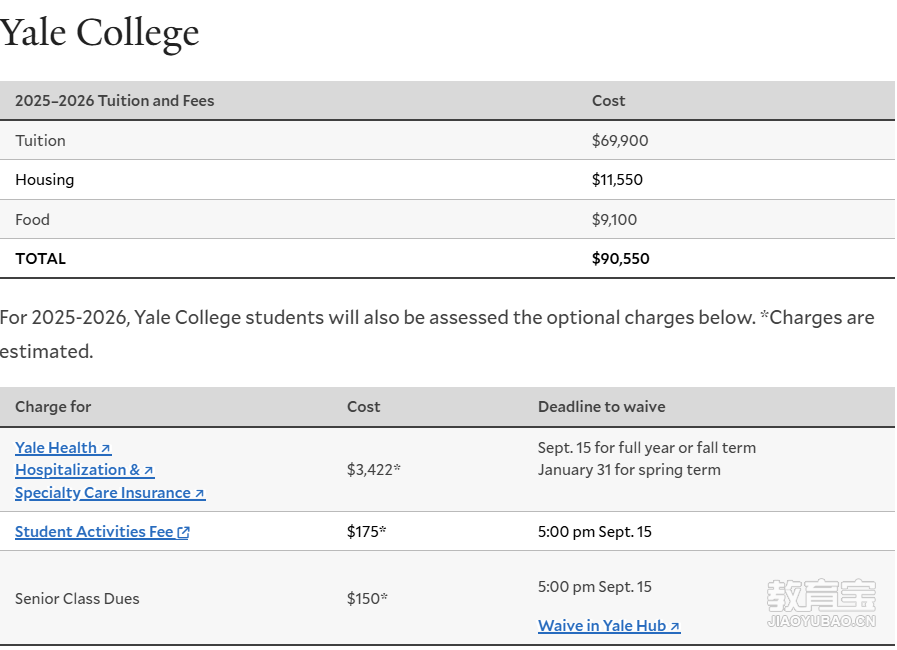Viewport: 897px width, 650px height.
Task: Select the Food cost $9,100
Action: click(614, 220)
